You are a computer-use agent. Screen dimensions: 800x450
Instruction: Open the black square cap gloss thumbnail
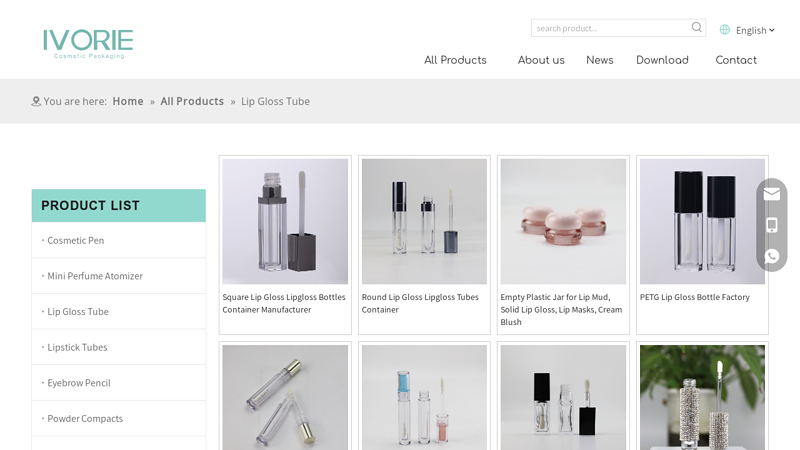point(563,397)
